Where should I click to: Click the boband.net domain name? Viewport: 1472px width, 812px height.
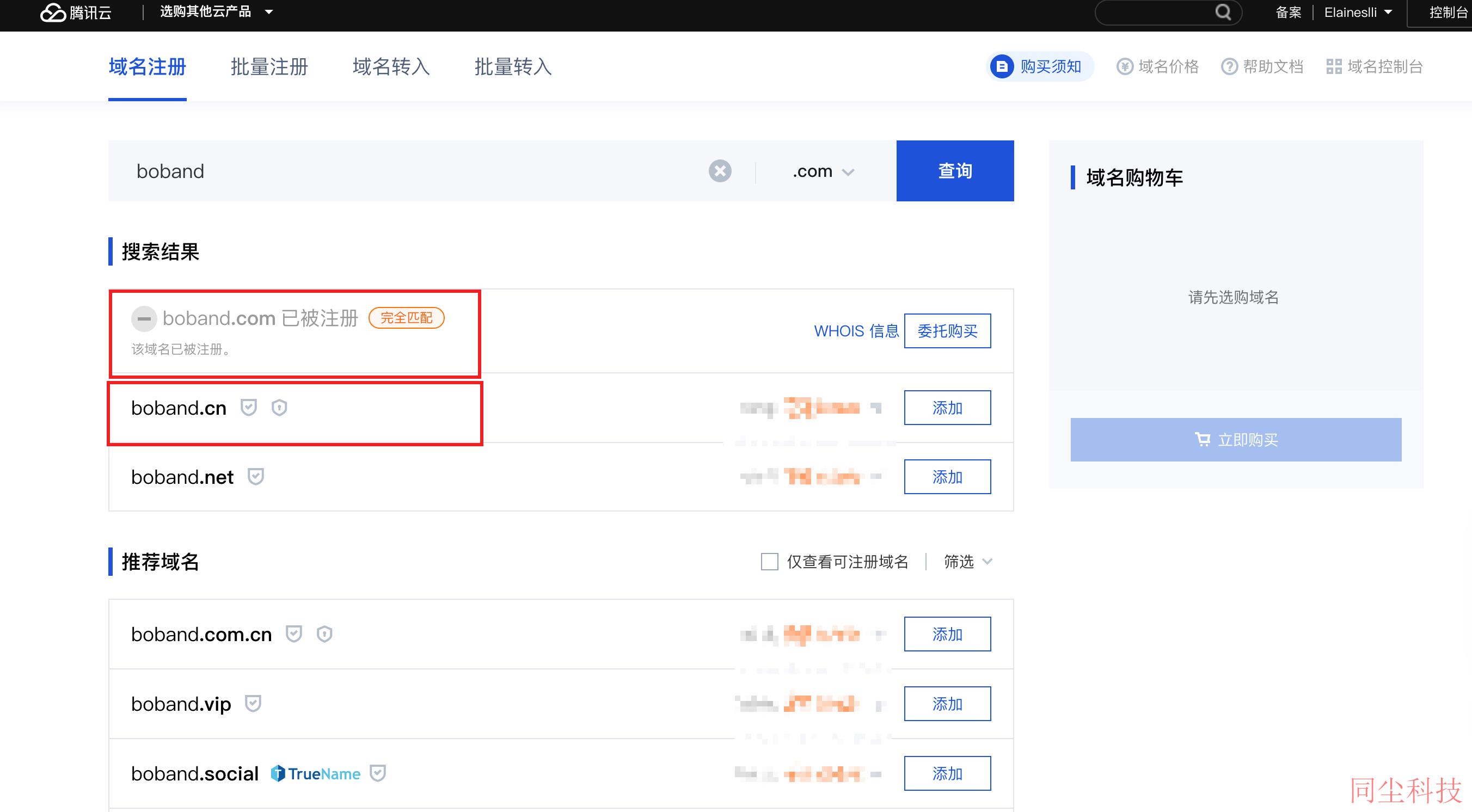[x=182, y=477]
